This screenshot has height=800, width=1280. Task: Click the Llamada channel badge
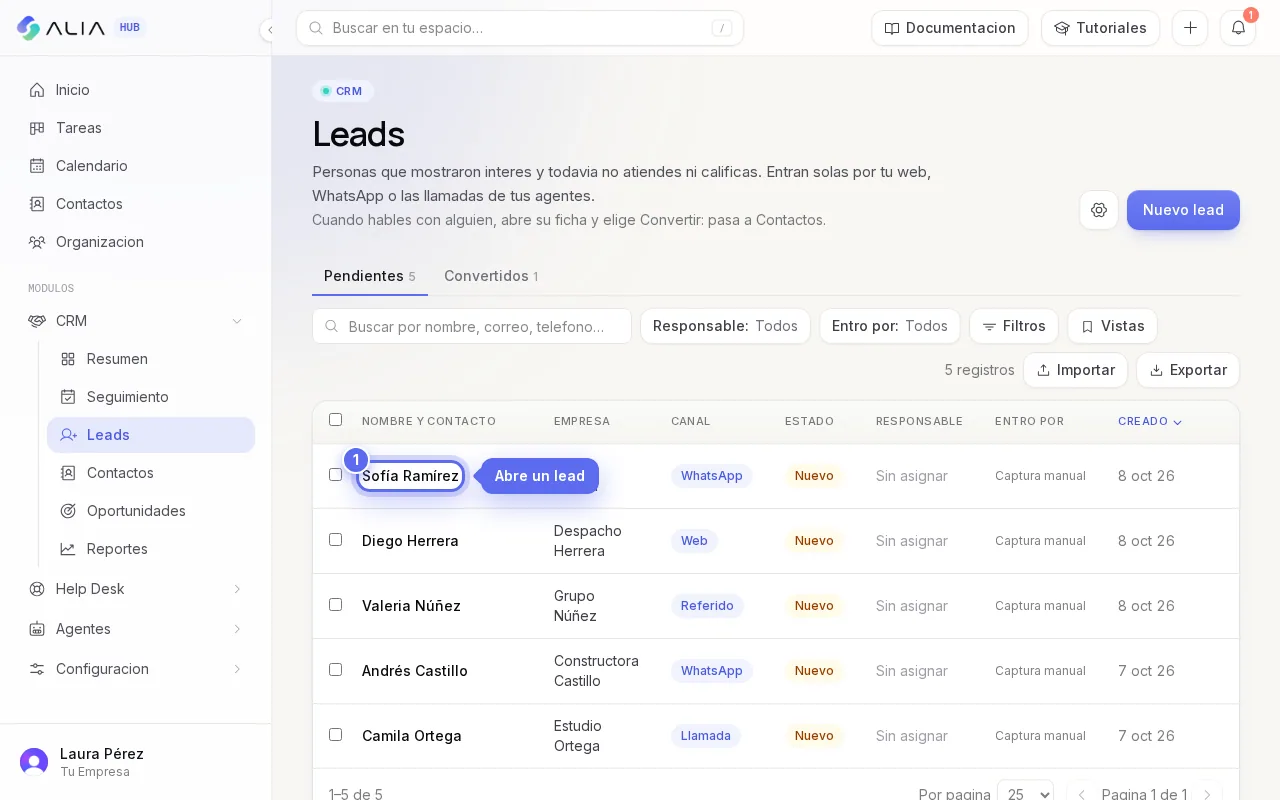tap(706, 736)
